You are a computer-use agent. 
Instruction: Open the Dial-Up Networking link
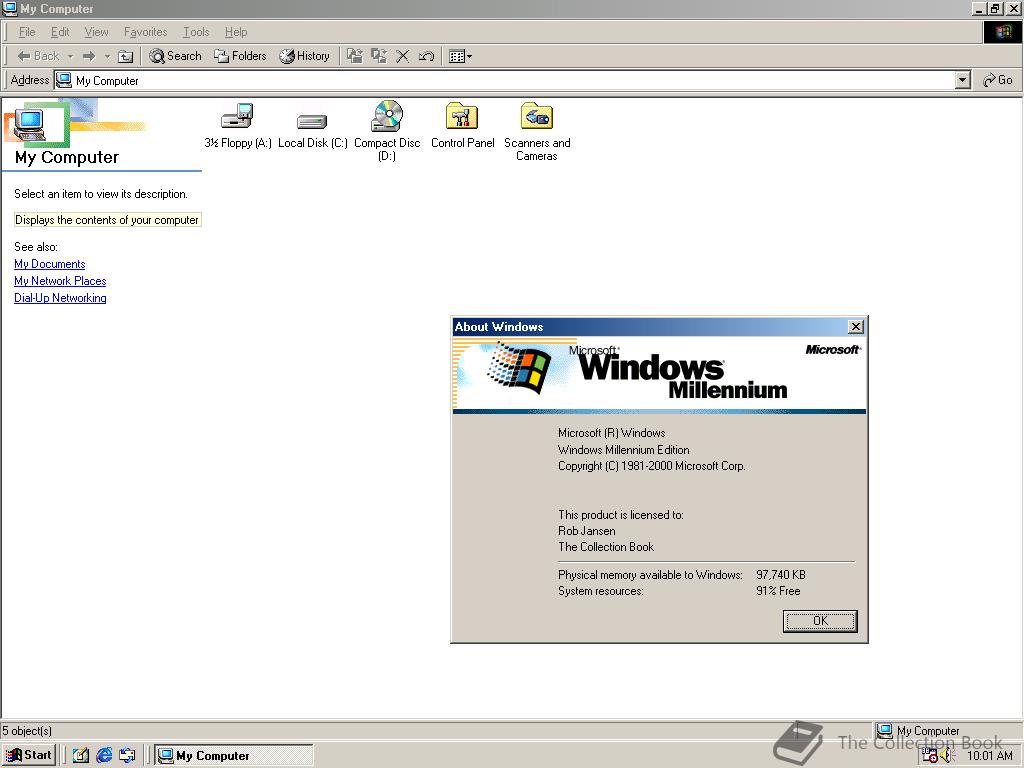pyautogui.click(x=60, y=298)
